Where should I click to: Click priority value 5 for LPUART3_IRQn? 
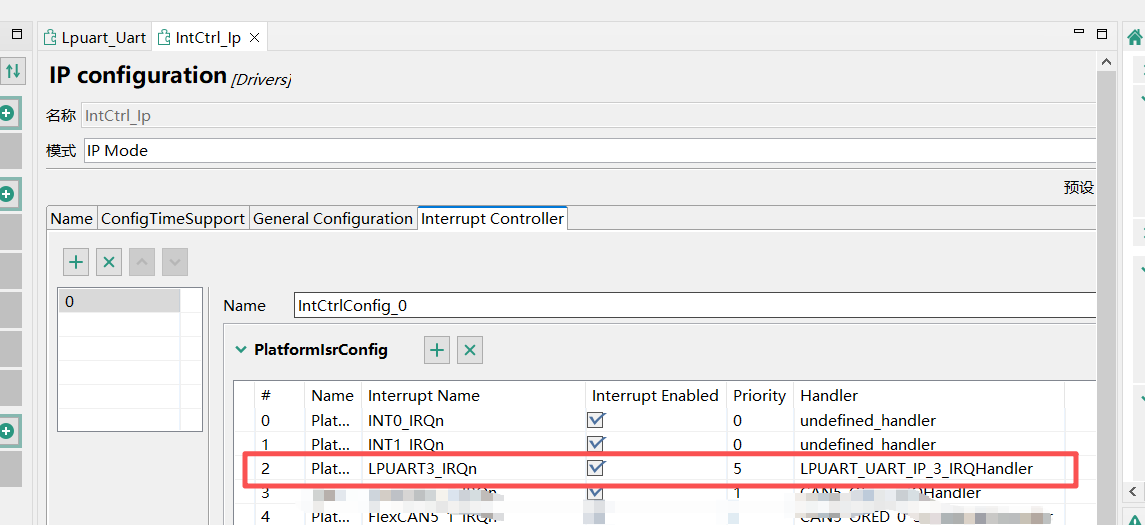[x=739, y=469]
